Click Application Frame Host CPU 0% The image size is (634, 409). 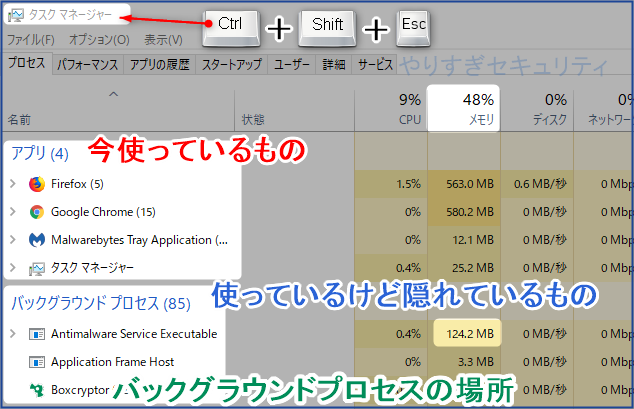pos(413,362)
